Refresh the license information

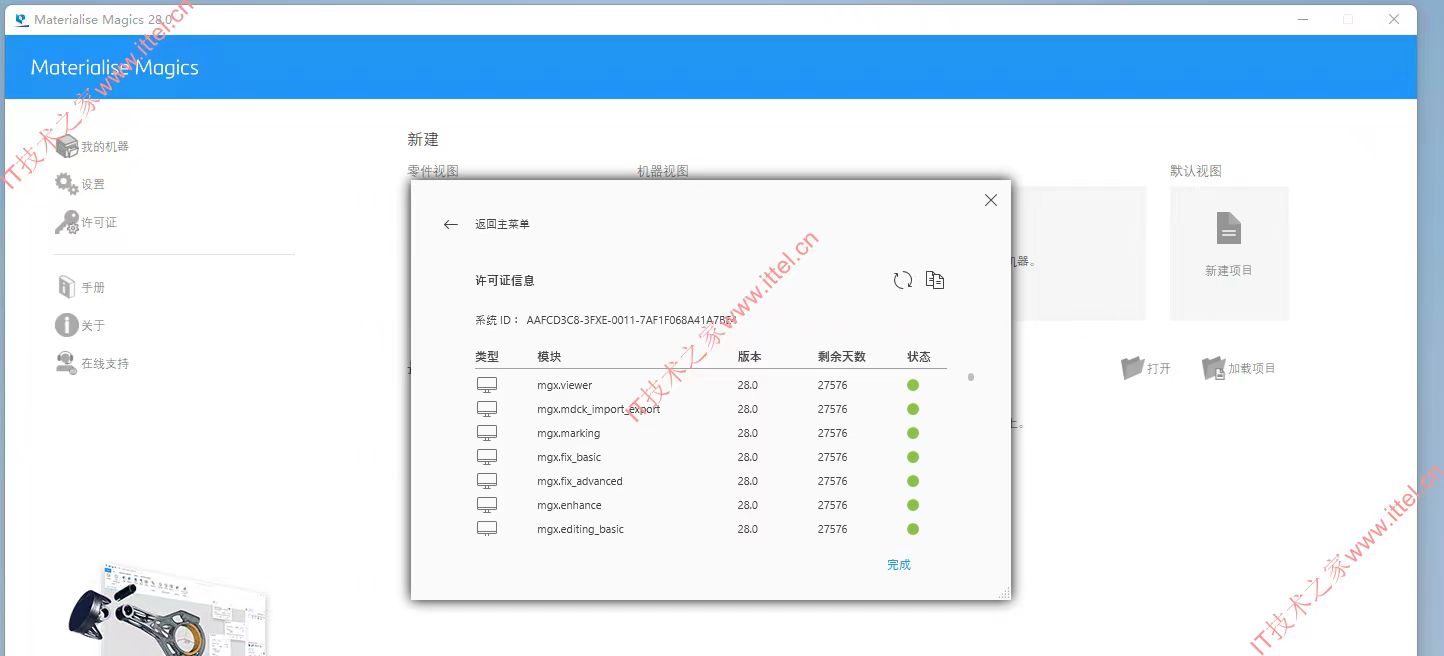point(903,281)
